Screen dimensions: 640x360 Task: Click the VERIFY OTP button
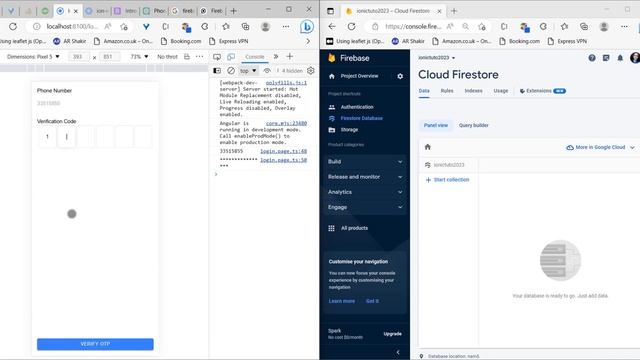[x=95, y=344]
